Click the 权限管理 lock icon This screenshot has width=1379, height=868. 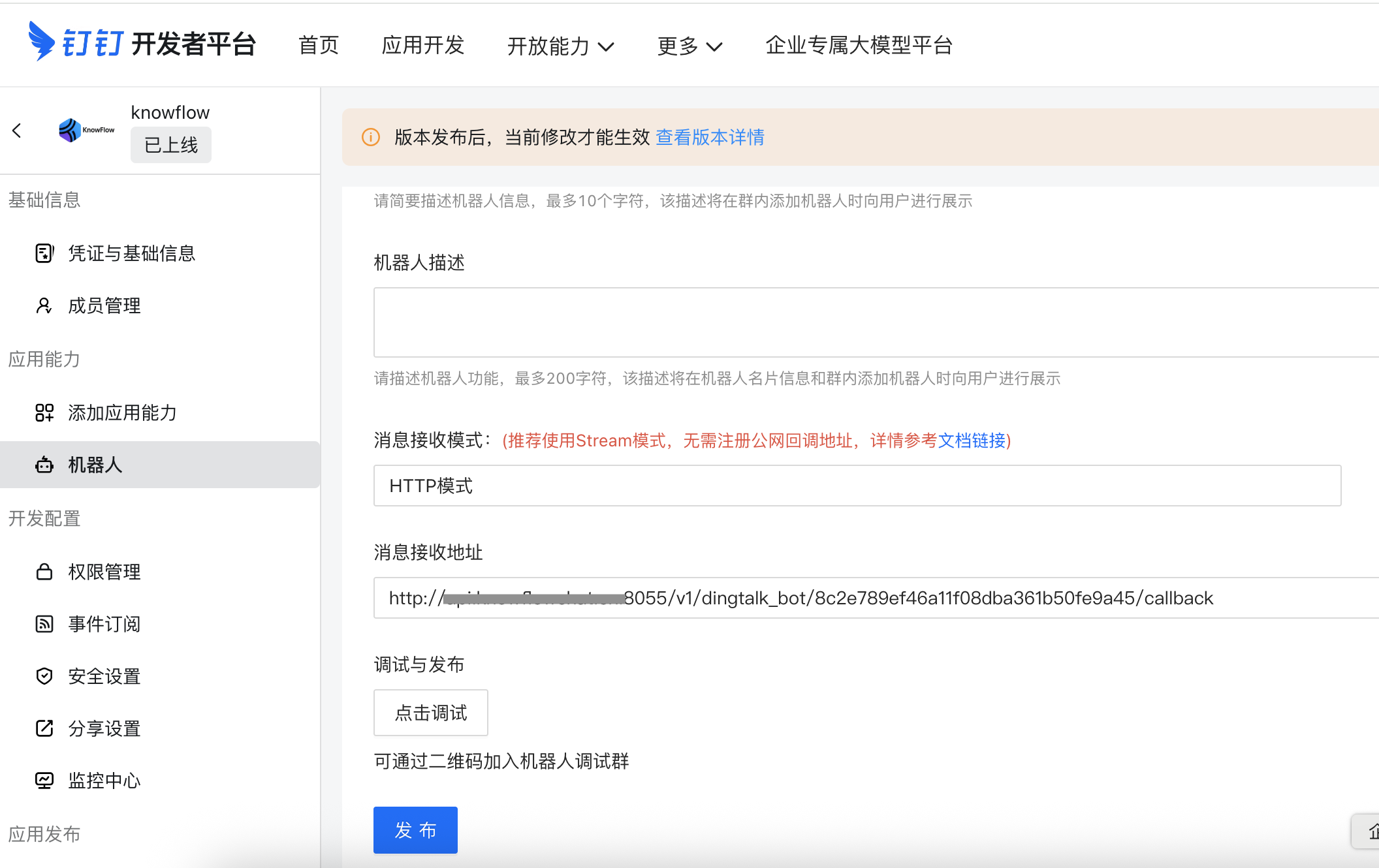tap(44, 572)
